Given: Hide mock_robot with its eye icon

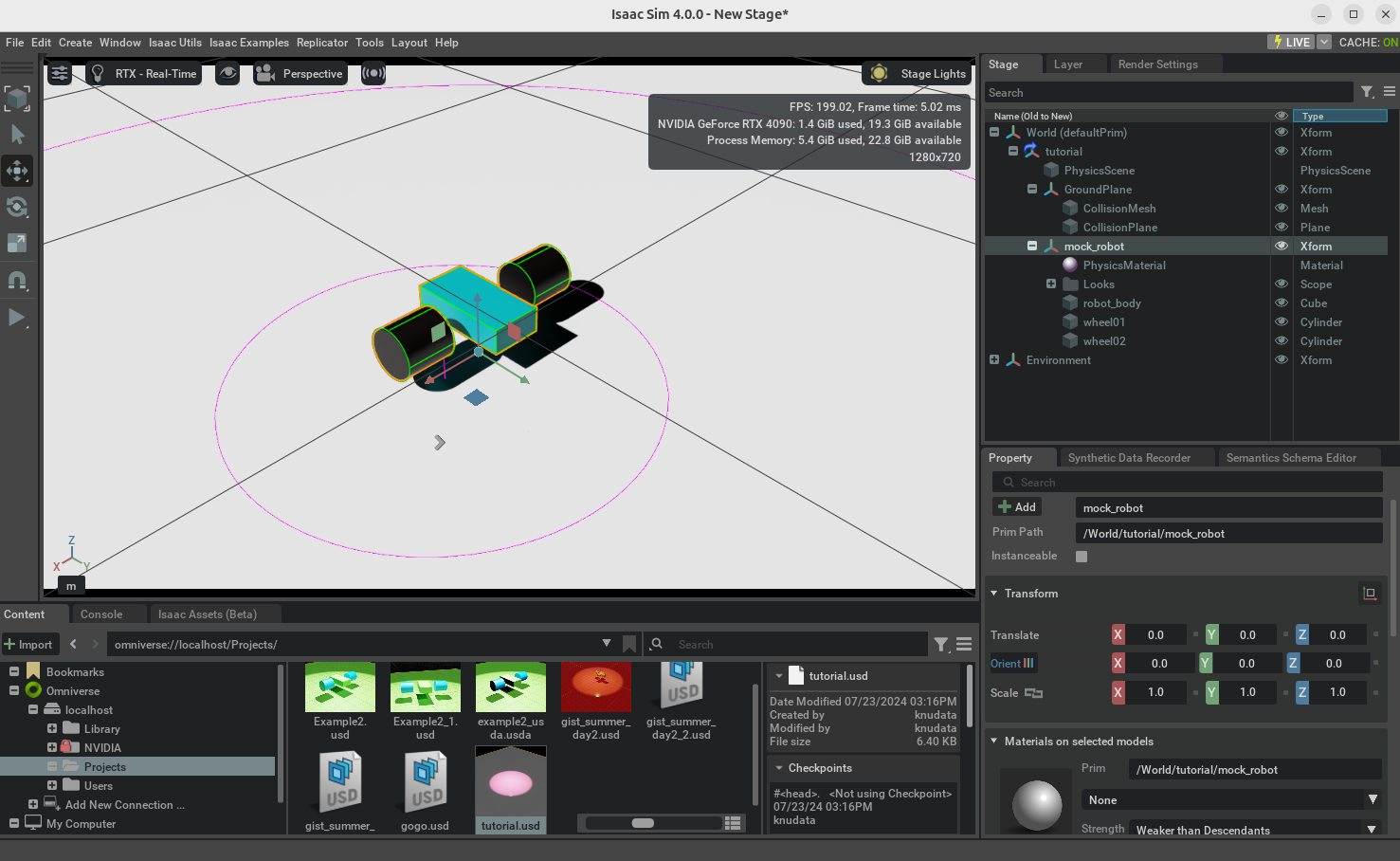Looking at the screenshot, I should pyautogui.click(x=1282, y=247).
